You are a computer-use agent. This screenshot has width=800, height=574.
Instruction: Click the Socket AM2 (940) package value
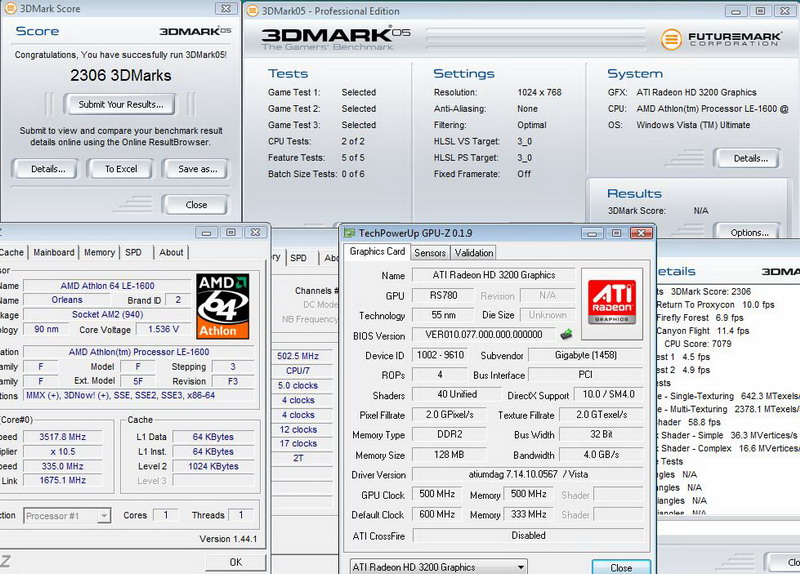click(107, 315)
